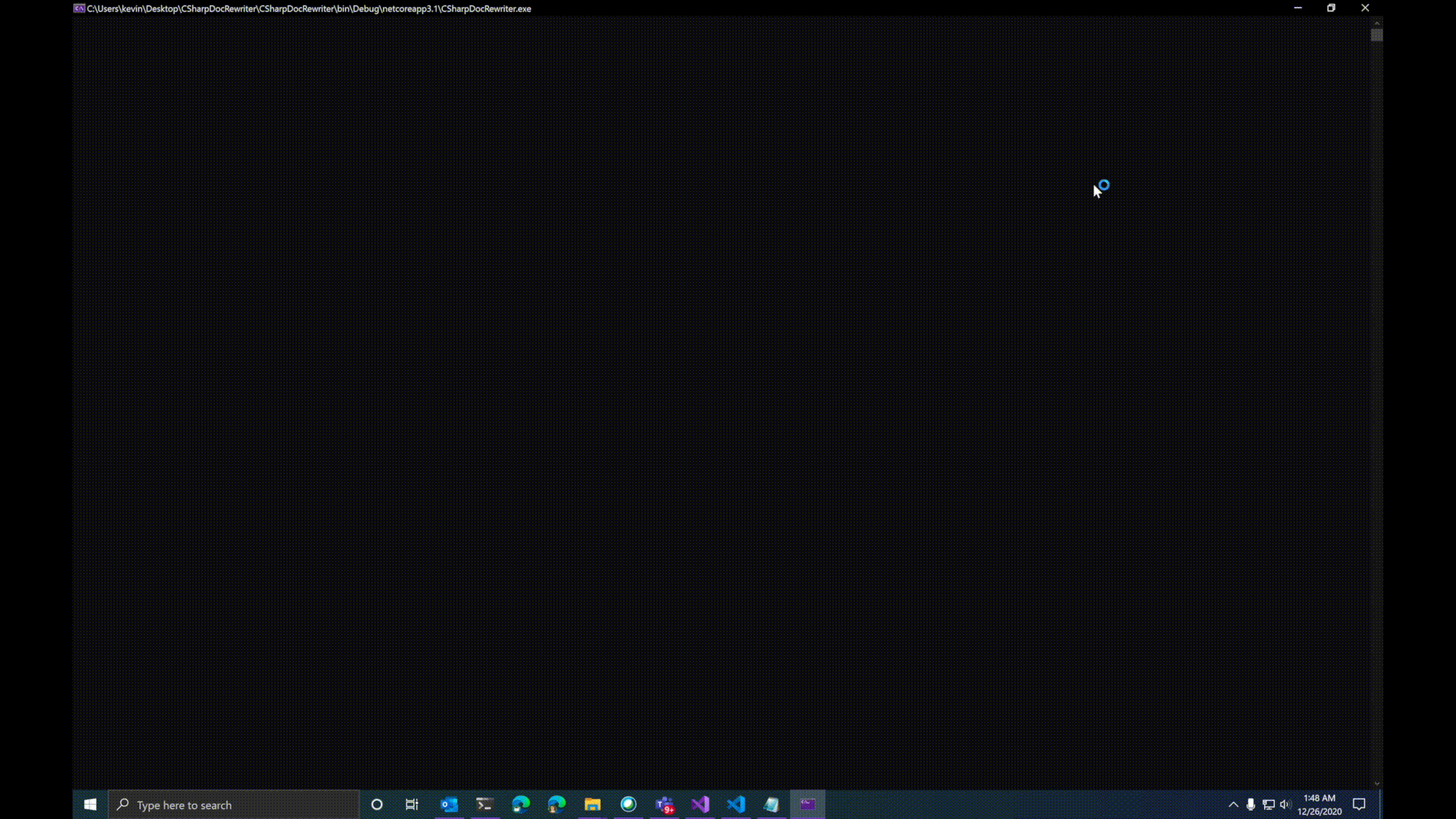Open the network status tray icon
Screen dimensions: 1456x819
click(1268, 805)
